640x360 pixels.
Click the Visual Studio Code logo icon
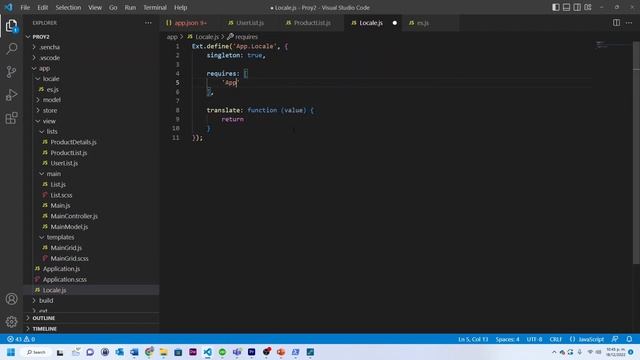coord(9,7)
